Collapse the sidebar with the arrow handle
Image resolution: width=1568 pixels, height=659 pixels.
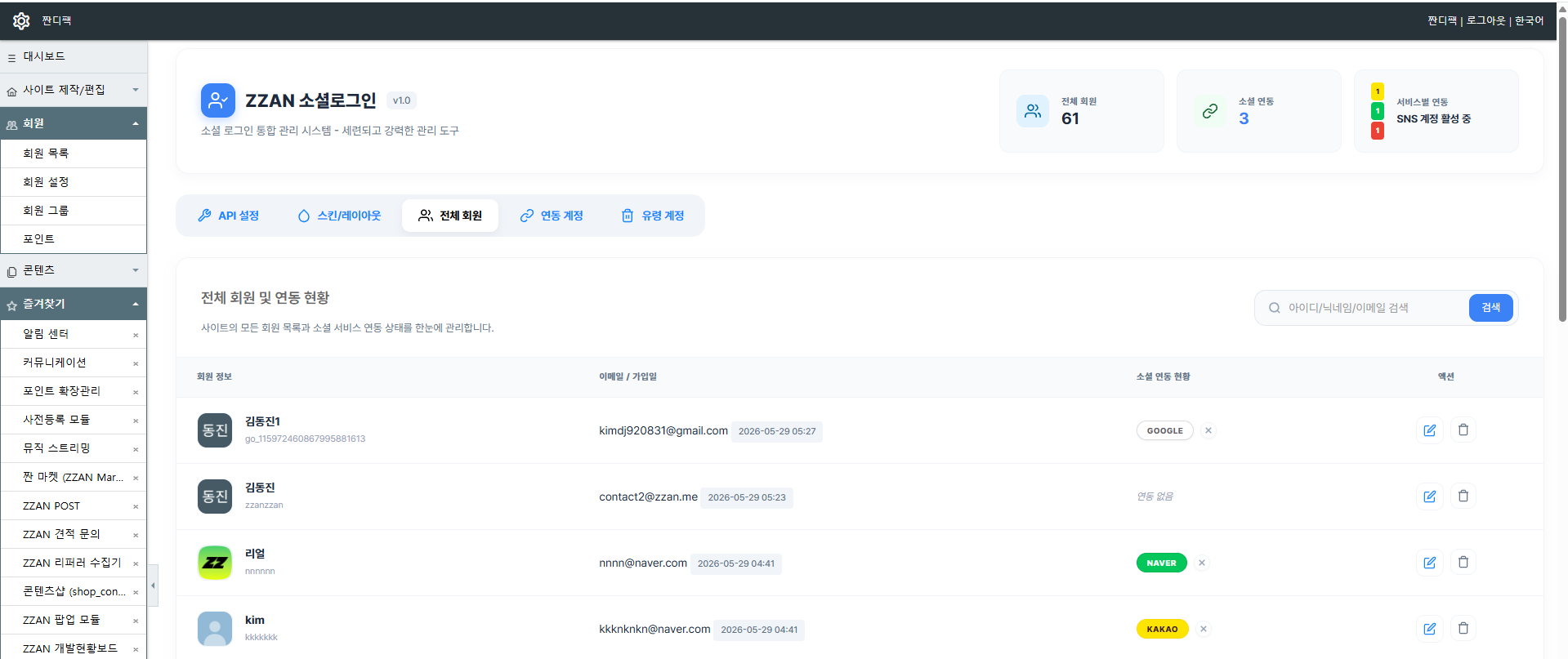[x=153, y=586]
